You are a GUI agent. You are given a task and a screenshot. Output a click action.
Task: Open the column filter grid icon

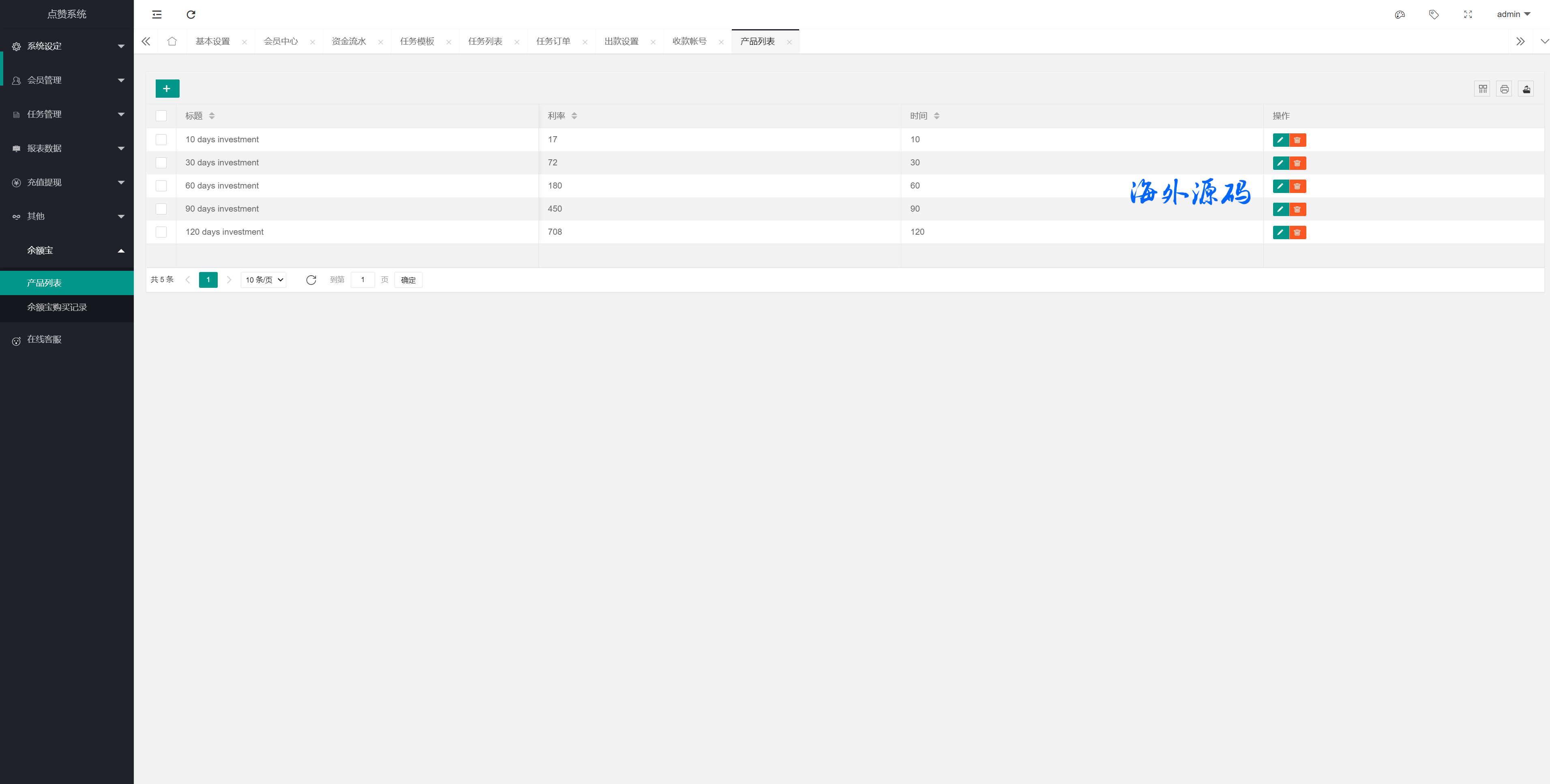(1482, 89)
